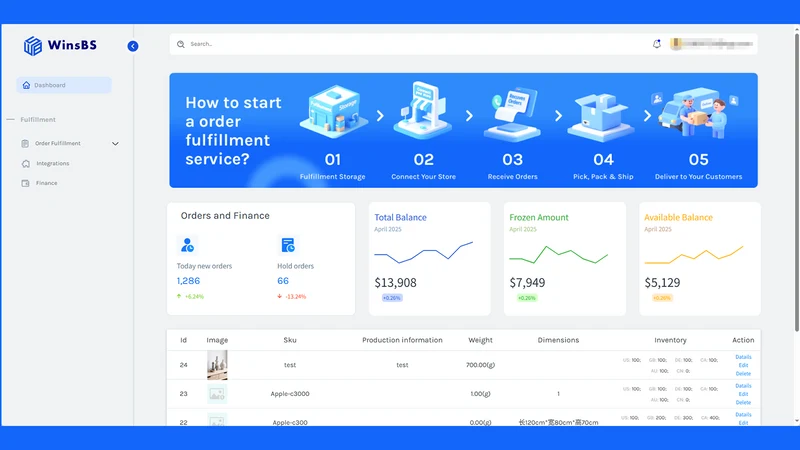The image size is (800, 450).
Task: Collapse sidebar with the round arrow button
Action: tap(133, 46)
